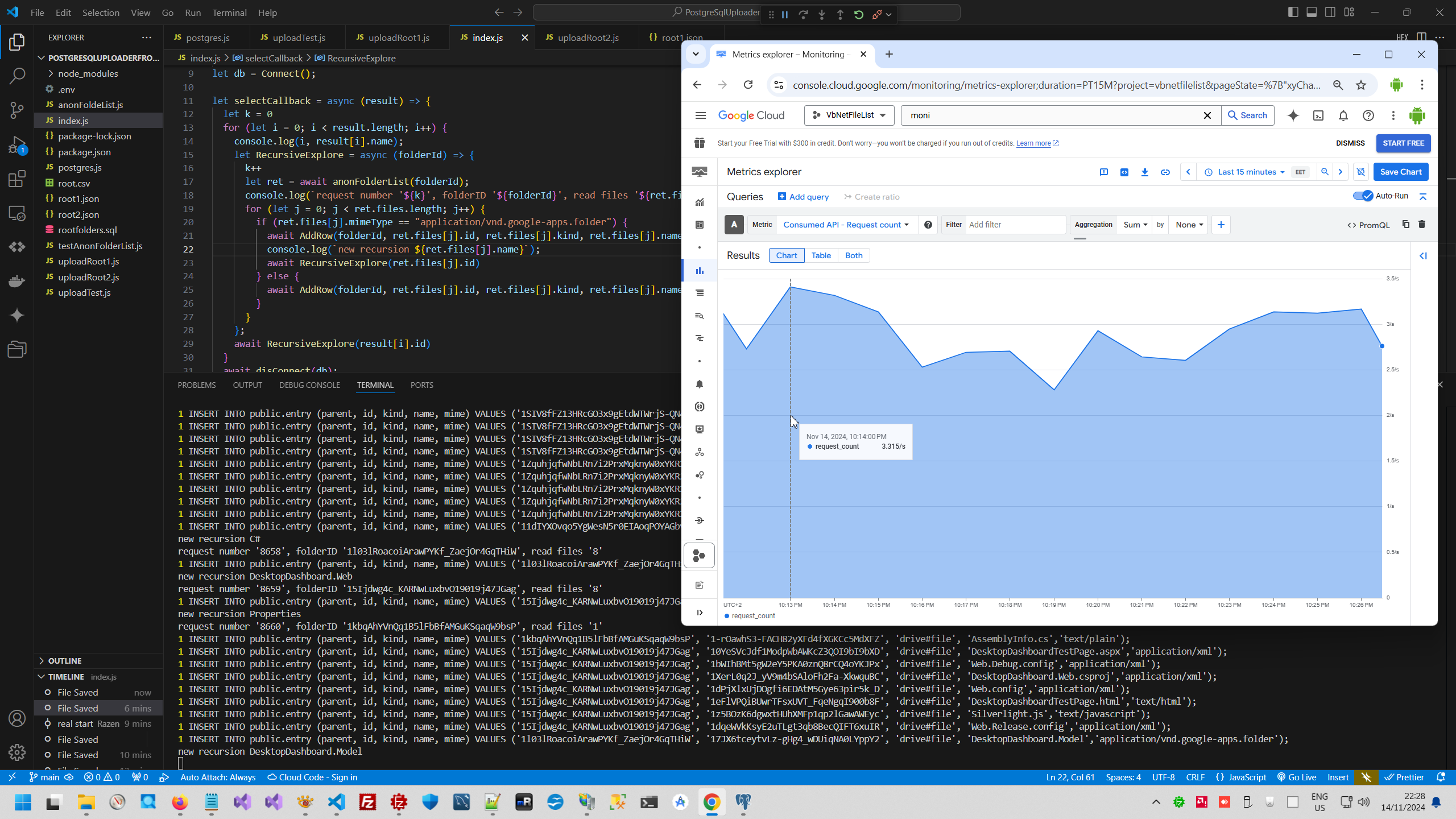Open Extensions view in activity bar

[17, 179]
